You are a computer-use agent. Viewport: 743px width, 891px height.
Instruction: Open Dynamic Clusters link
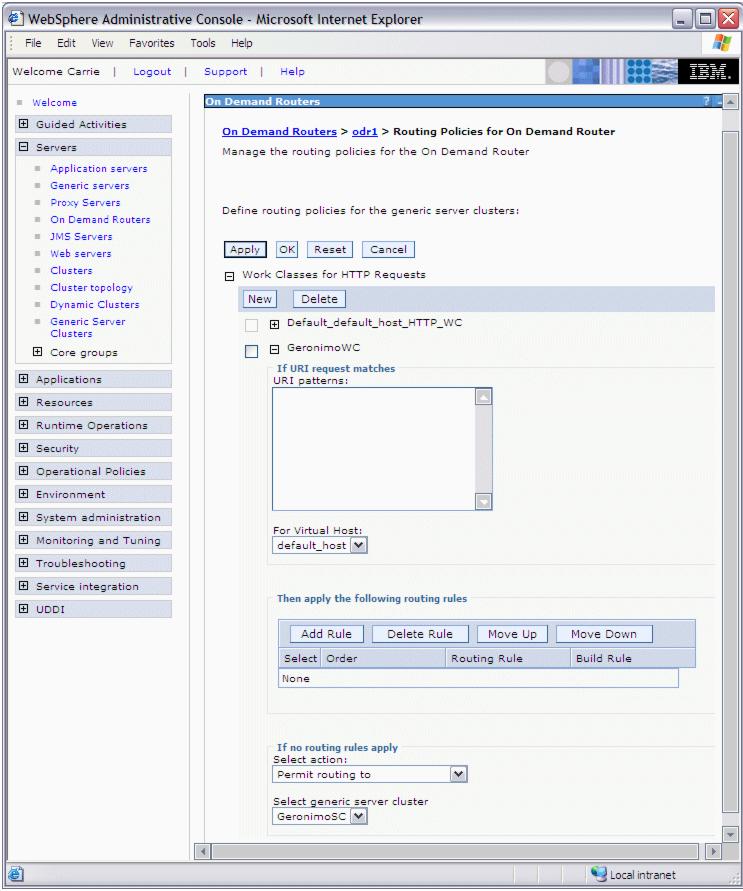point(95,305)
